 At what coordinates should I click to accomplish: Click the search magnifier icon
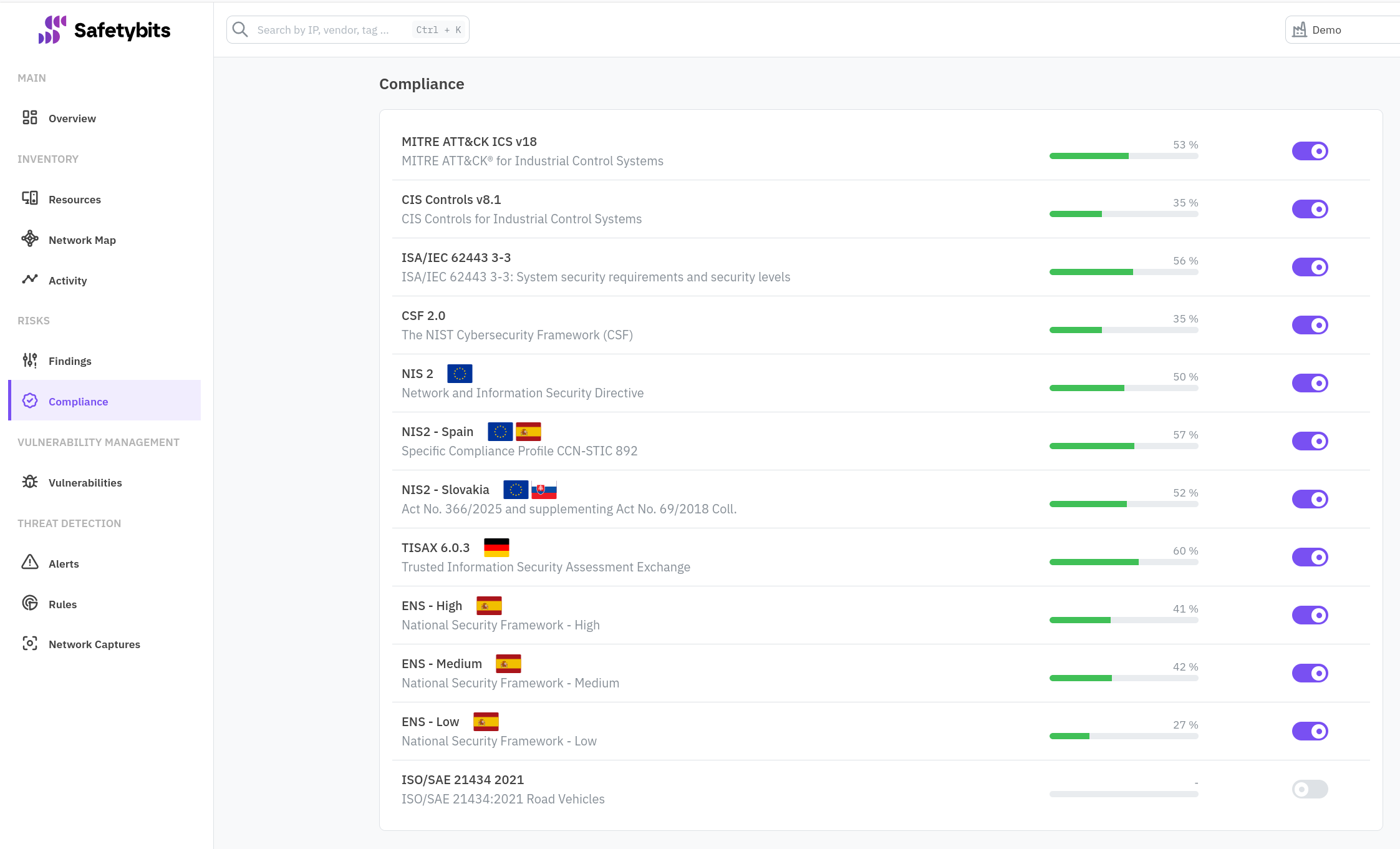240,29
